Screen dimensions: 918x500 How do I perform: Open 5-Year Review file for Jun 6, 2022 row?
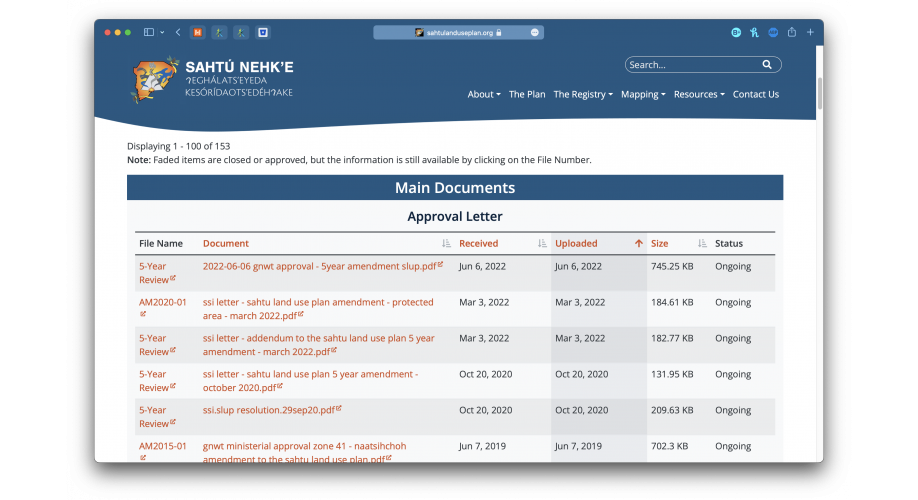[157, 273]
